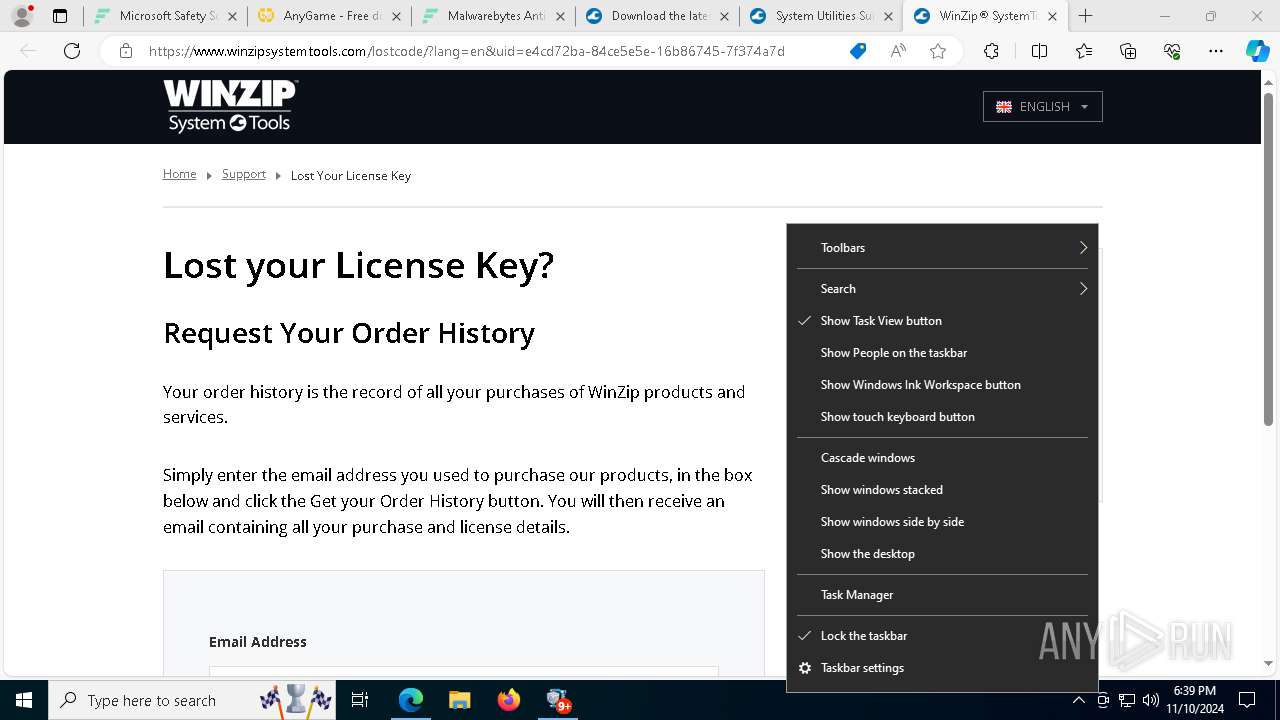Viewport: 1280px width, 720px height.
Task: Open the shield app with 9+ badge
Action: 558,700
